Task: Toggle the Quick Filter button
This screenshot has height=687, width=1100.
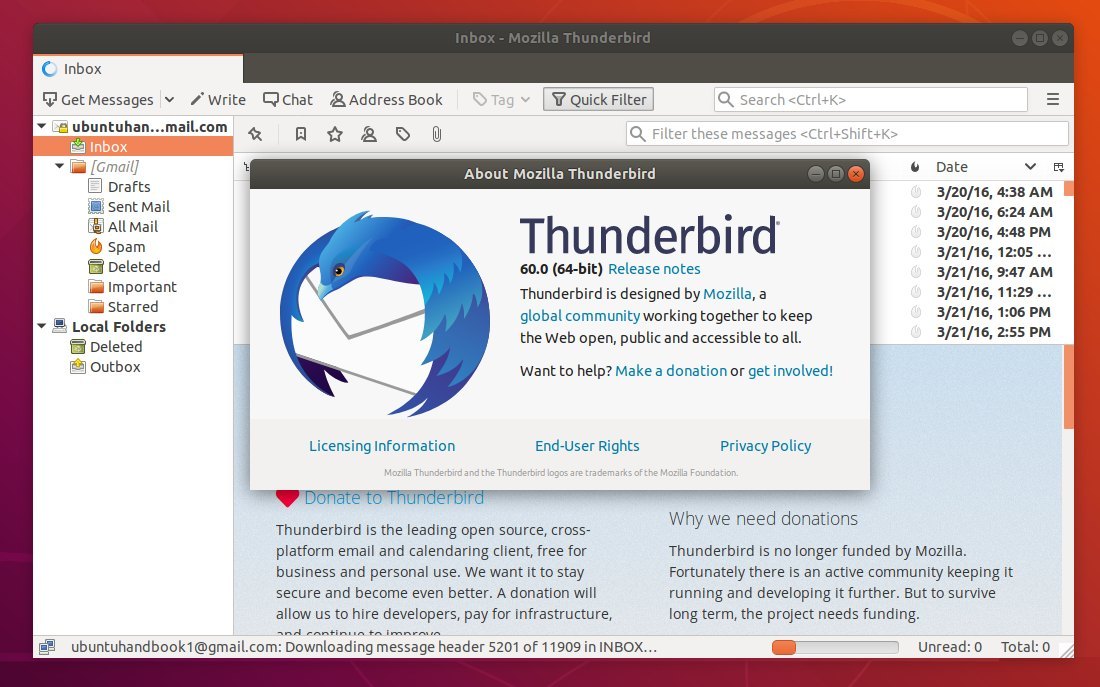Action: [598, 100]
